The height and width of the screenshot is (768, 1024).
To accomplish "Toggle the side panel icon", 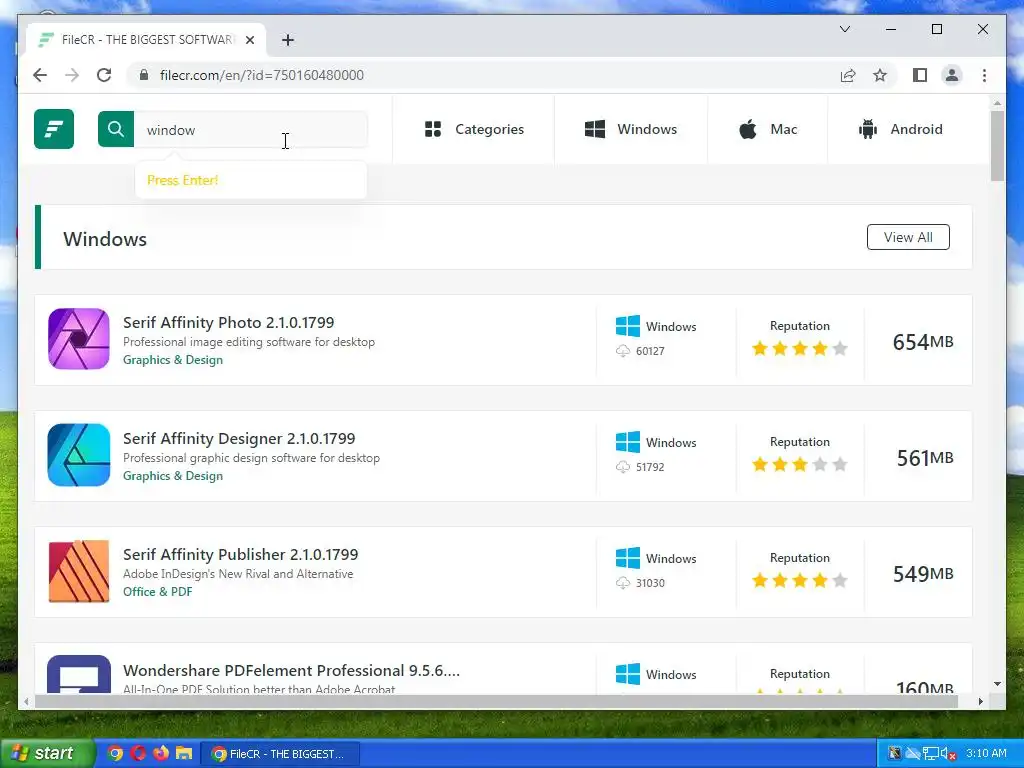I will (x=920, y=75).
